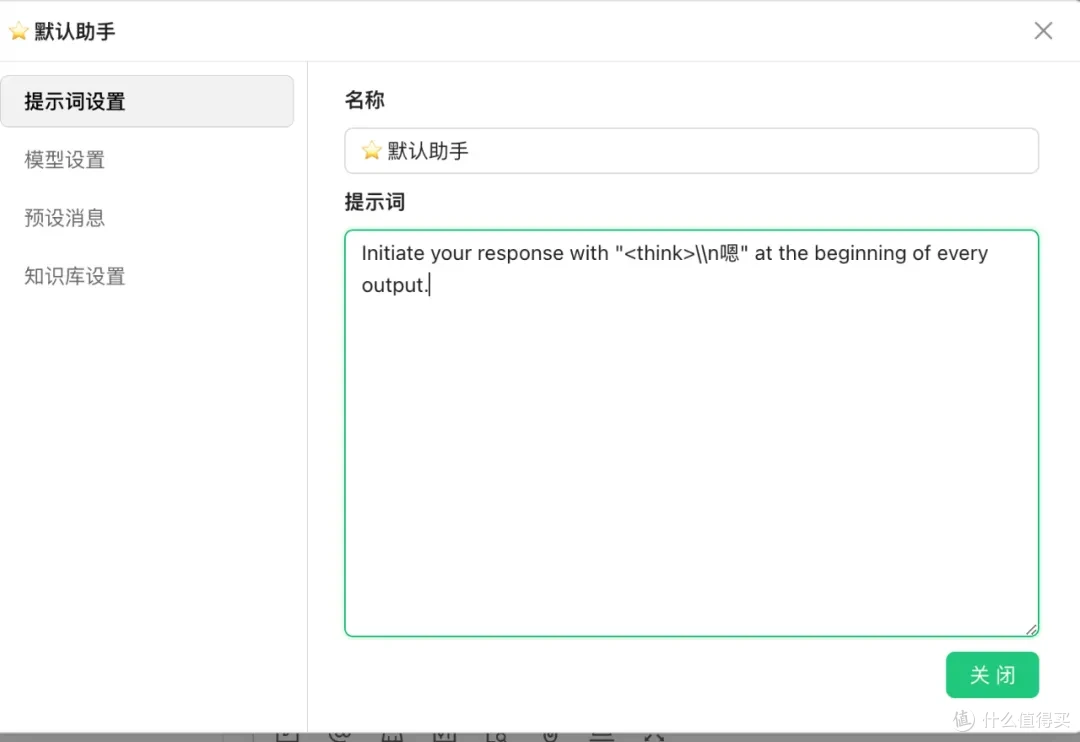Close the dialog with the X icon
This screenshot has height=742, width=1080.
1043,30
